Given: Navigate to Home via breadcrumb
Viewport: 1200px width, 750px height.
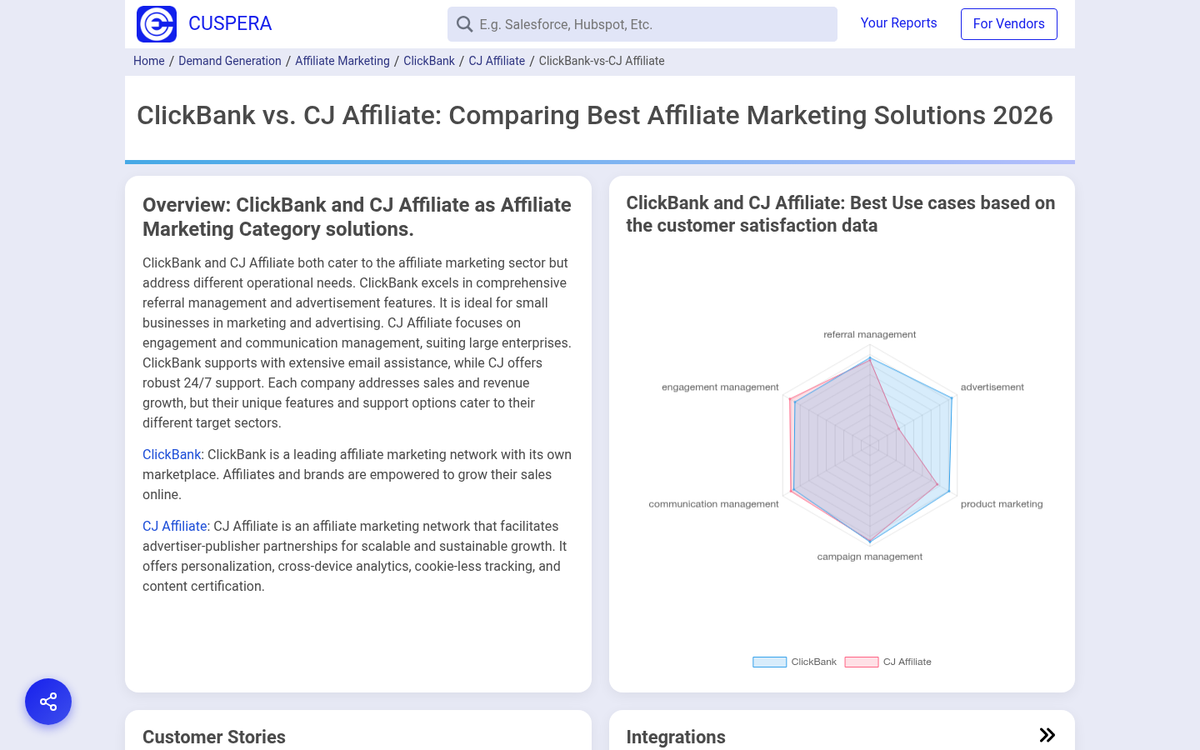Looking at the screenshot, I should tap(149, 60).
